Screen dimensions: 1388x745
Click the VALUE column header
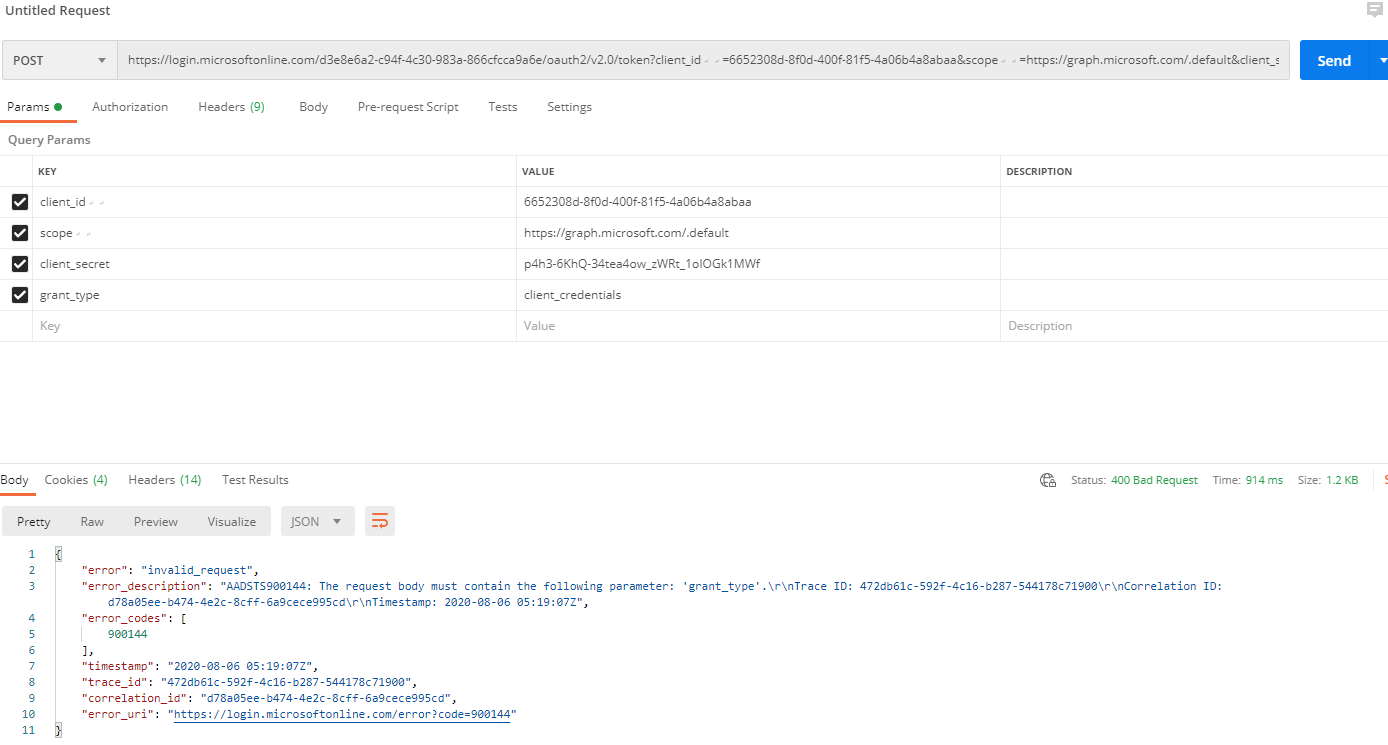pyautogui.click(x=538, y=172)
